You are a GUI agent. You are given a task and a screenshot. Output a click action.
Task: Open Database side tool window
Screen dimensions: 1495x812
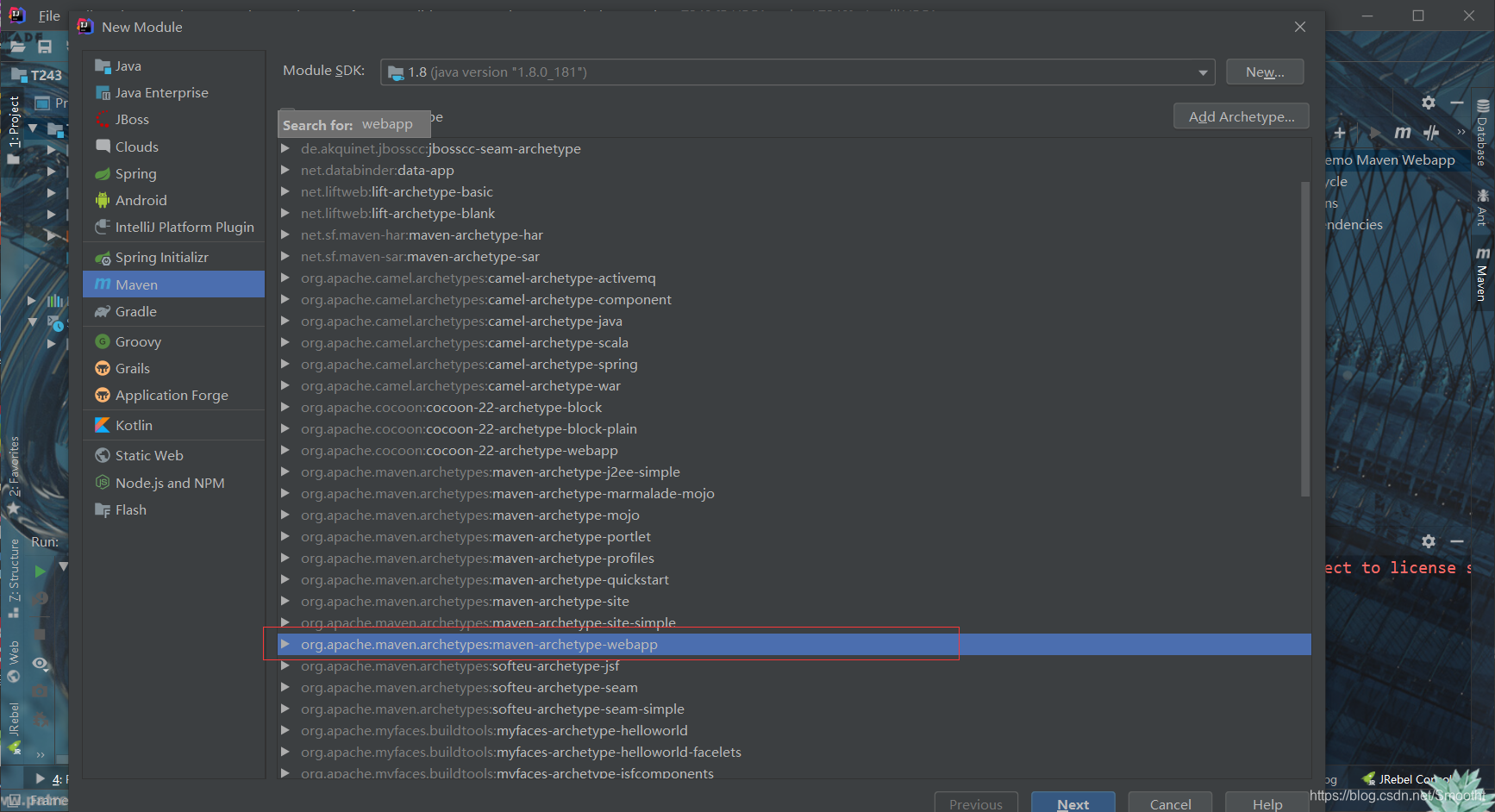(1482, 133)
